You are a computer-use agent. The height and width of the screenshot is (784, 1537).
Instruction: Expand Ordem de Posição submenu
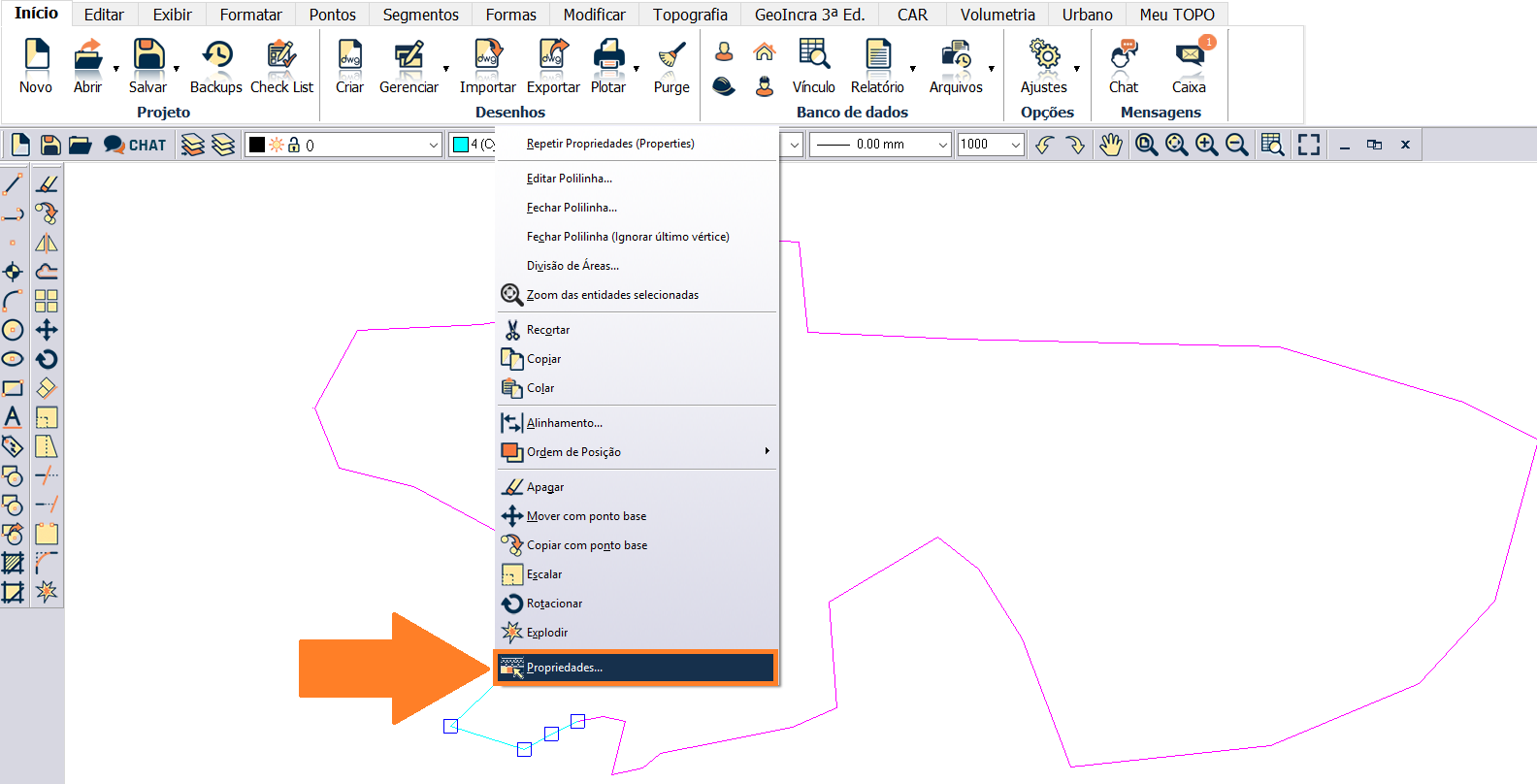pyautogui.click(x=766, y=451)
